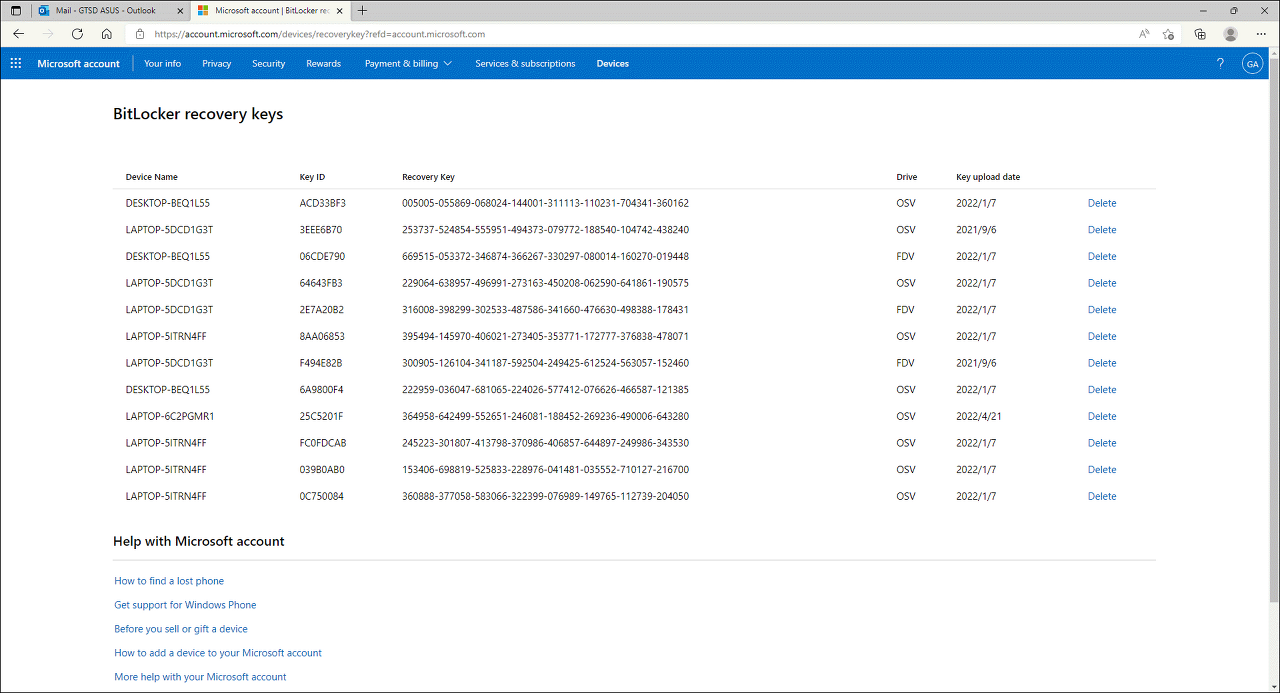Click the Key ID column header
The height and width of the screenshot is (693, 1280).
(312, 177)
